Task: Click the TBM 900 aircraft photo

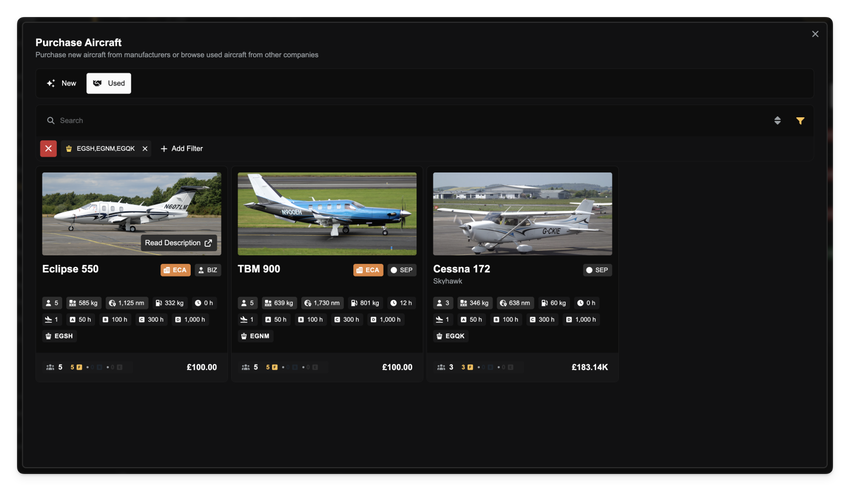Action: coord(327,213)
